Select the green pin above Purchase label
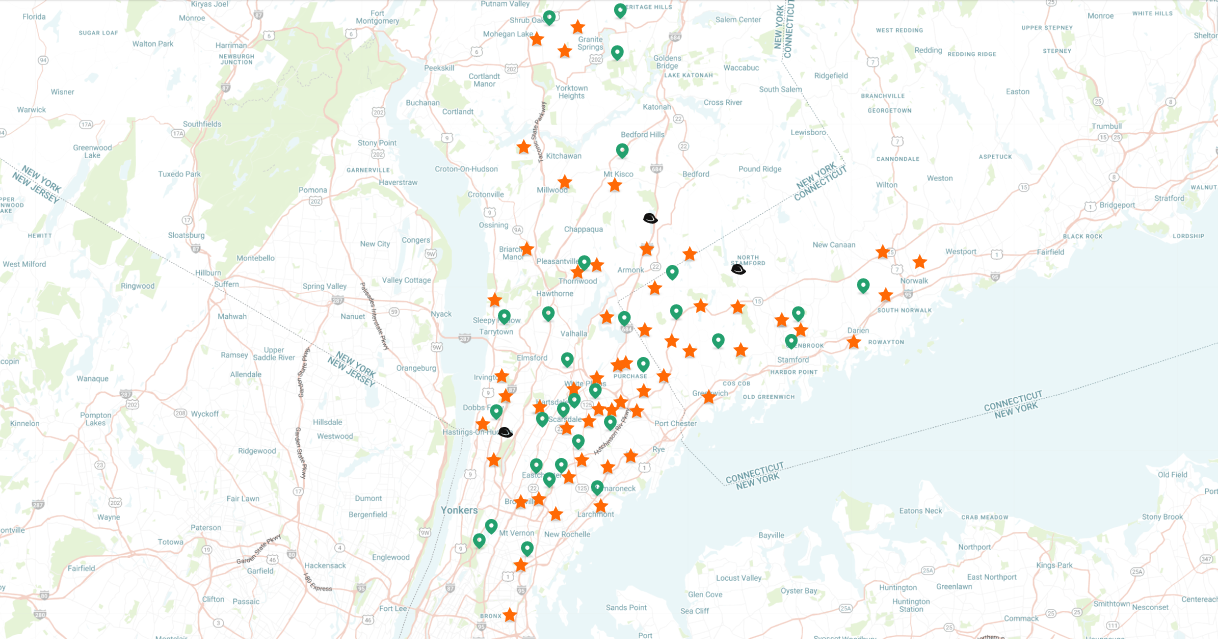1218x639 pixels. 643,365
